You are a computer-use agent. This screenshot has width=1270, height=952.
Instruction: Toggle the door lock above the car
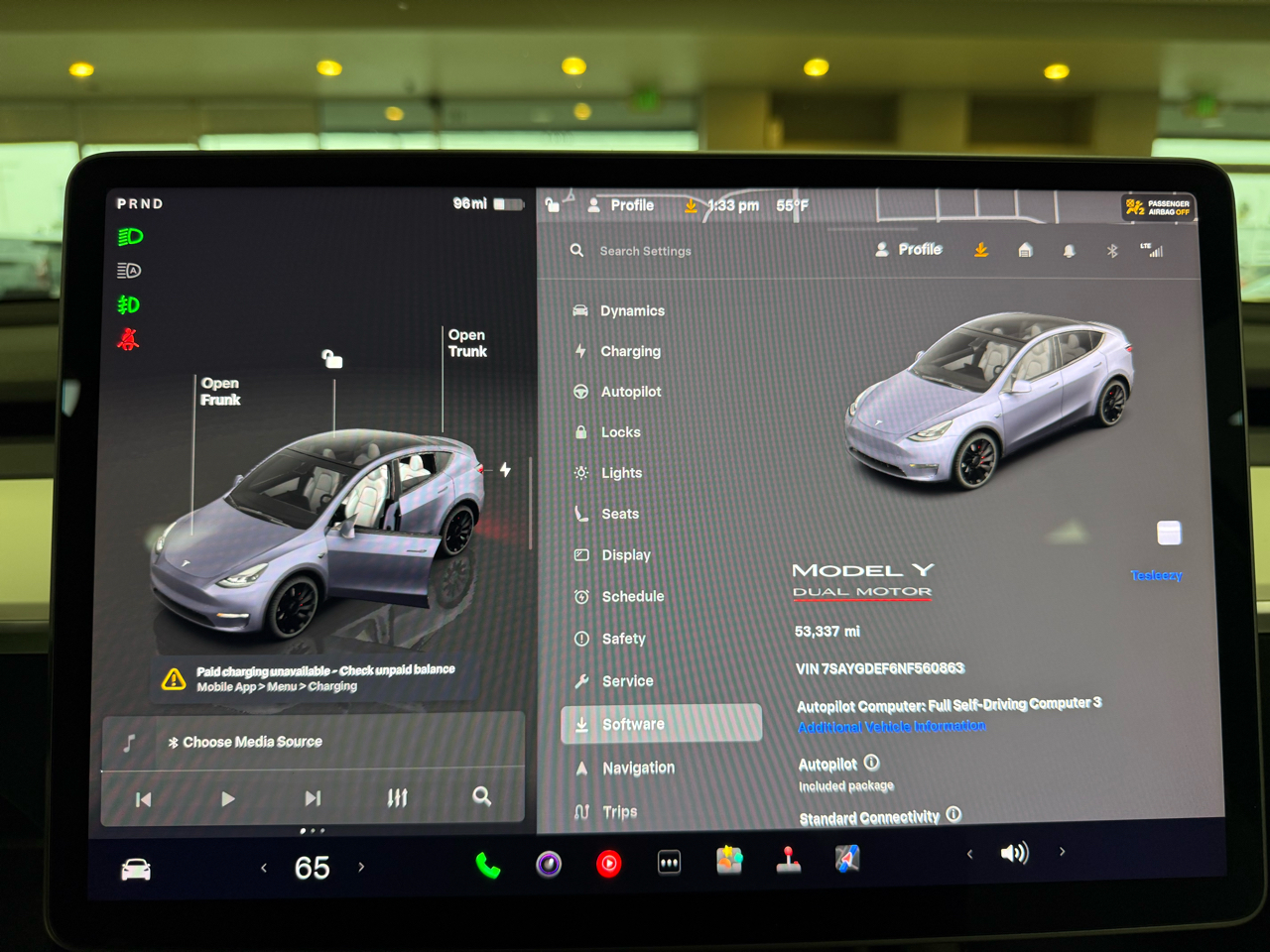pos(332,359)
